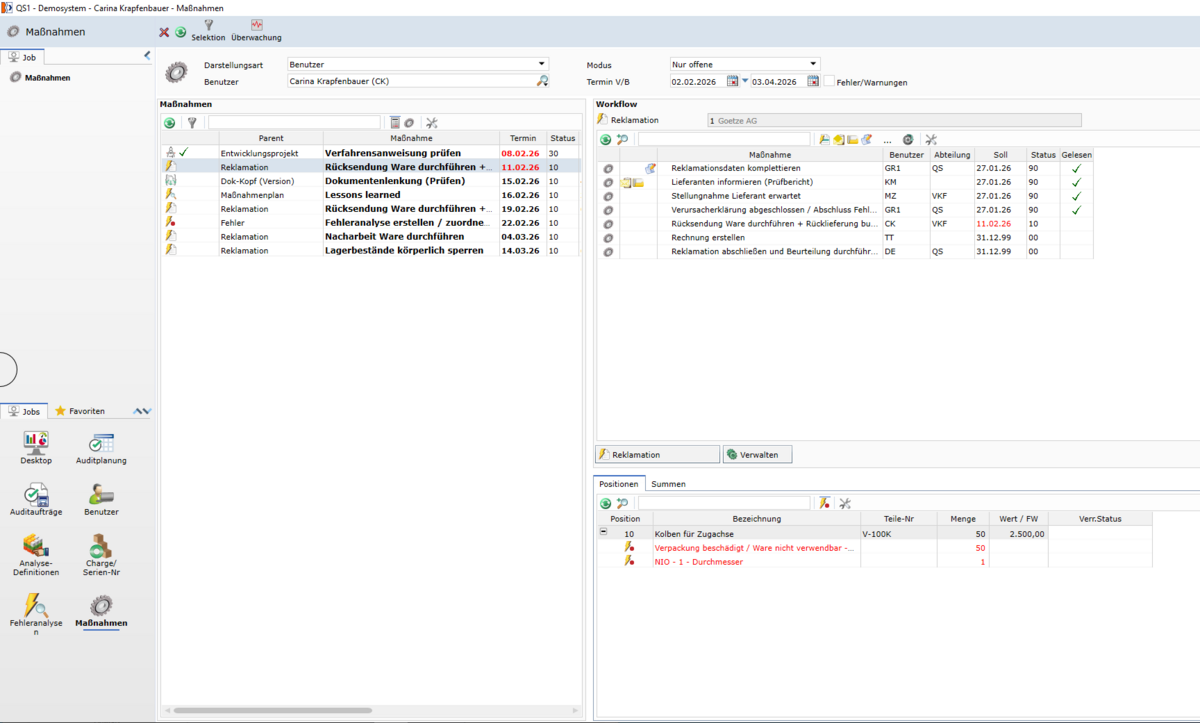
Task: Expand the Jobs/Favoriten panel chevron
Action: coord(142,411)
